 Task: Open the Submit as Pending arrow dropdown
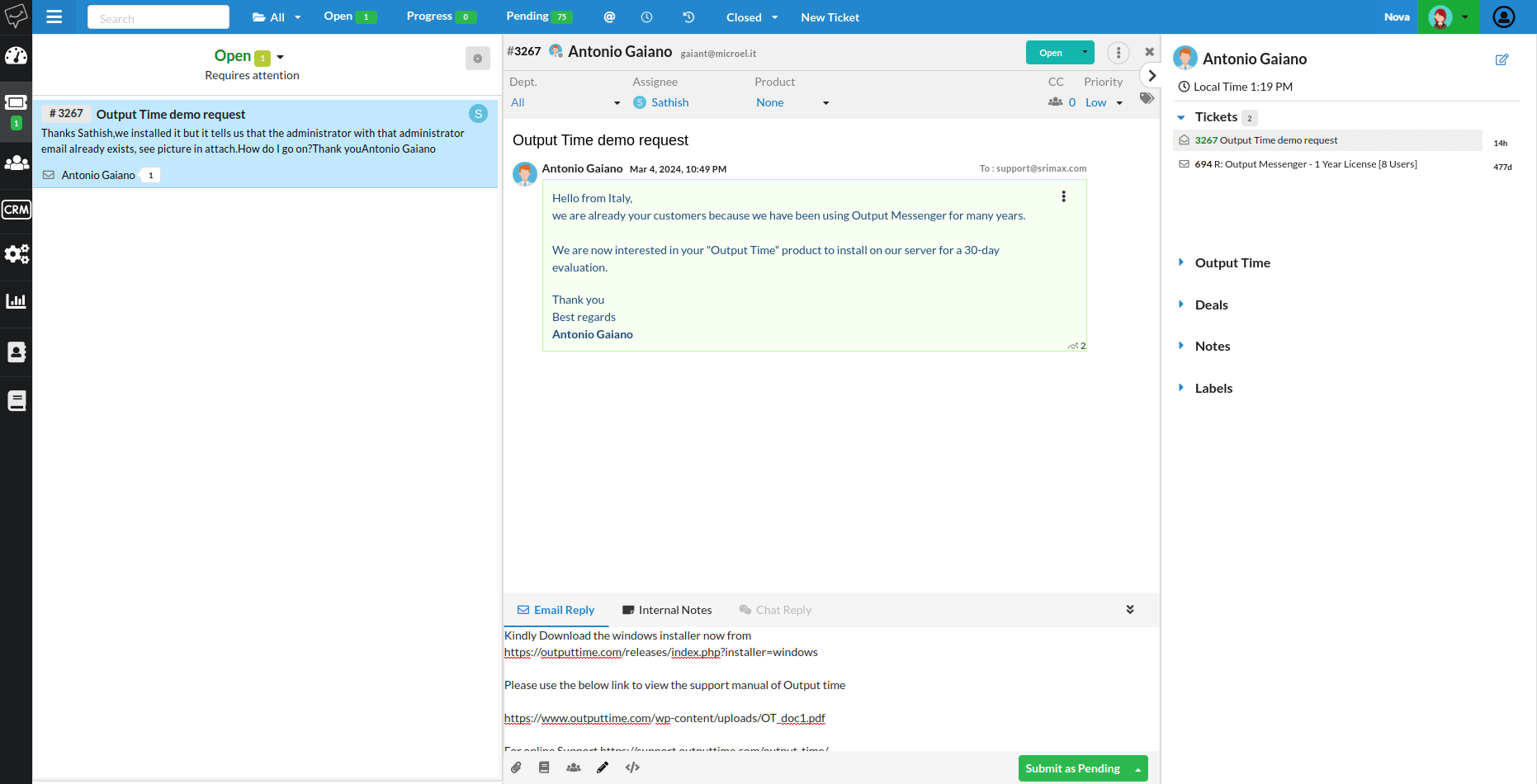(1137, 768)
